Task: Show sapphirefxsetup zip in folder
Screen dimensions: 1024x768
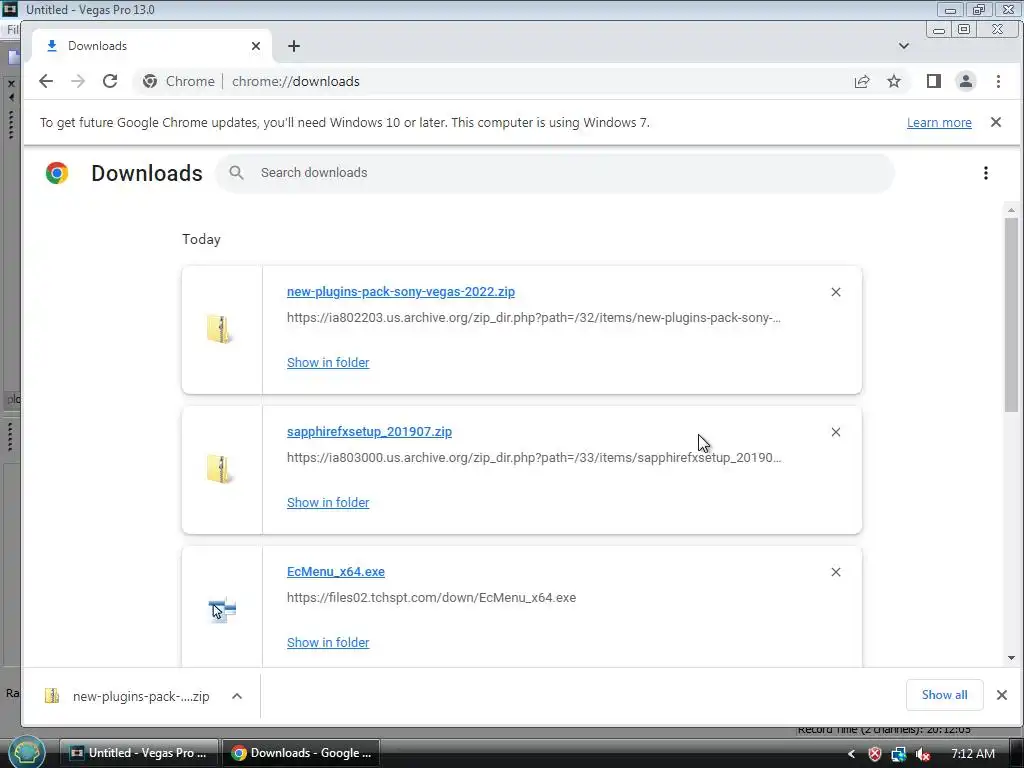Action: [328, 502]
